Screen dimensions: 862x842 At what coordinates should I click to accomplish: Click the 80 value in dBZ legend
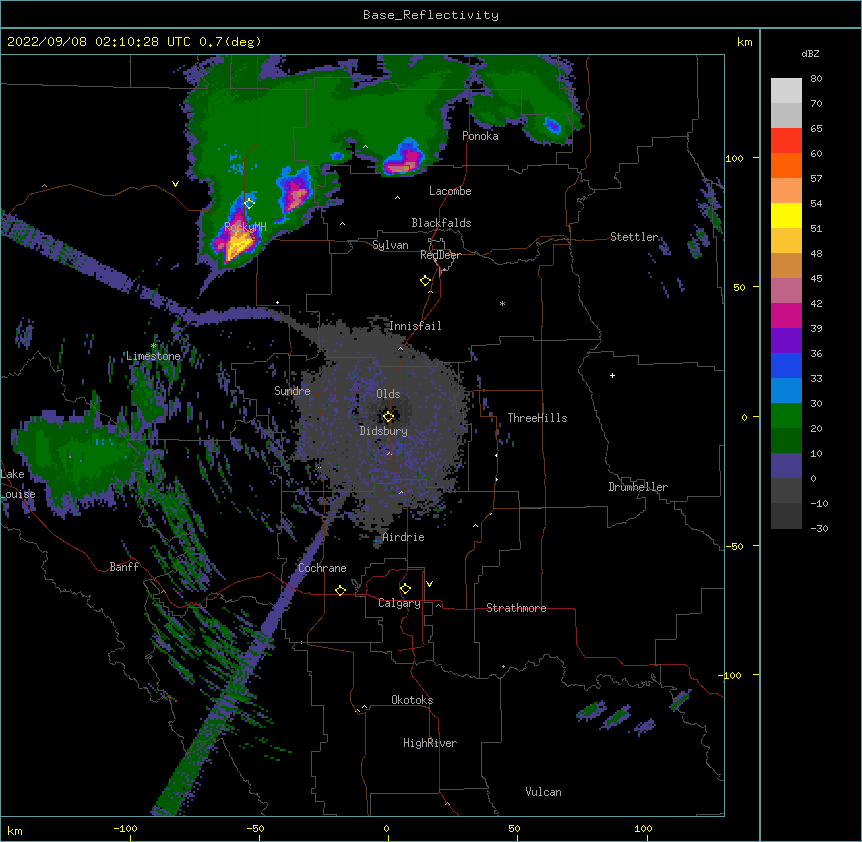(x=816, y=79)
